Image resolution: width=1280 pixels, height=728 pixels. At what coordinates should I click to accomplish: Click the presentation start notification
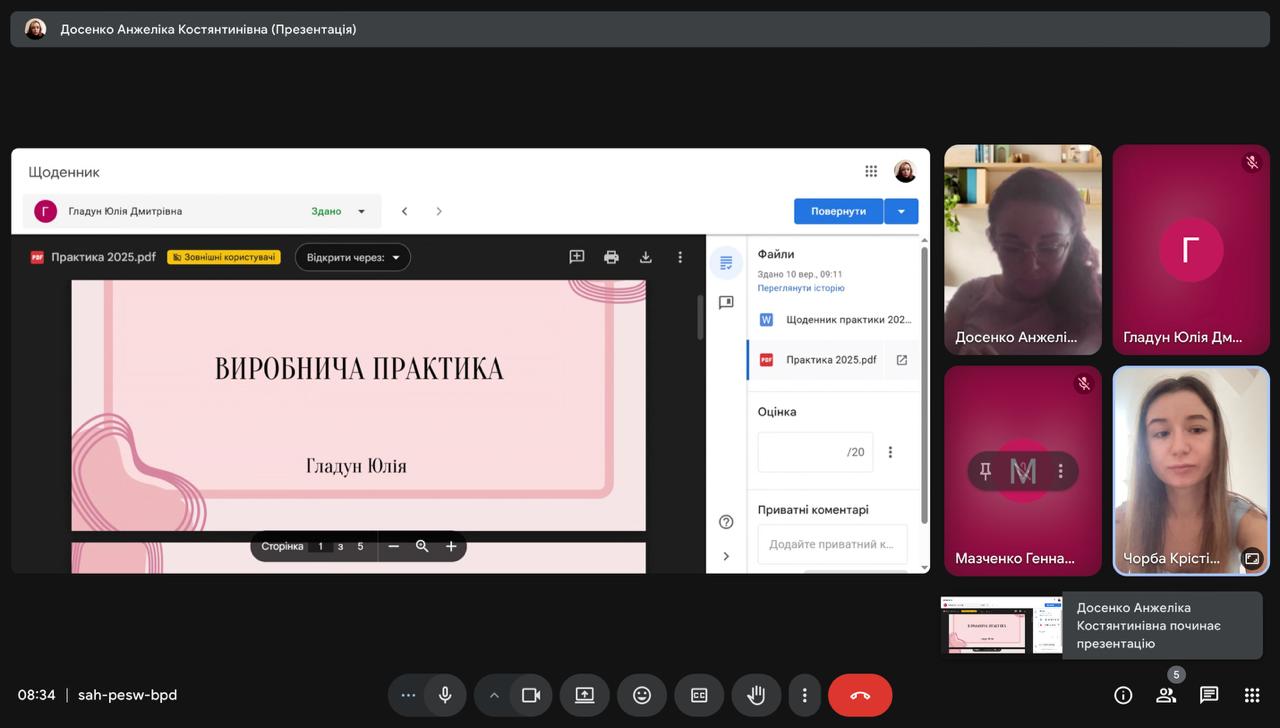(1160, 625)
